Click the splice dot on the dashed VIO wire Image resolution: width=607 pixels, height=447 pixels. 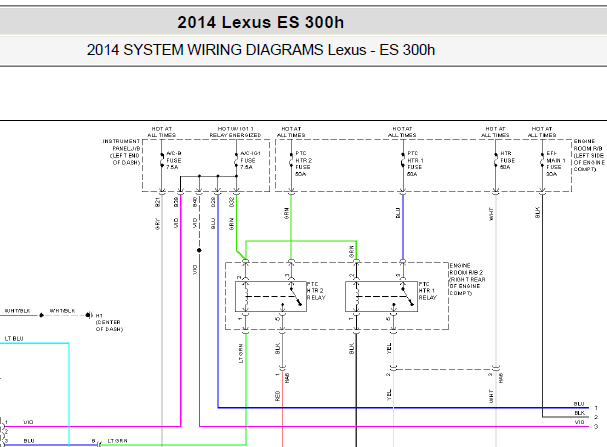coord(199,250)
